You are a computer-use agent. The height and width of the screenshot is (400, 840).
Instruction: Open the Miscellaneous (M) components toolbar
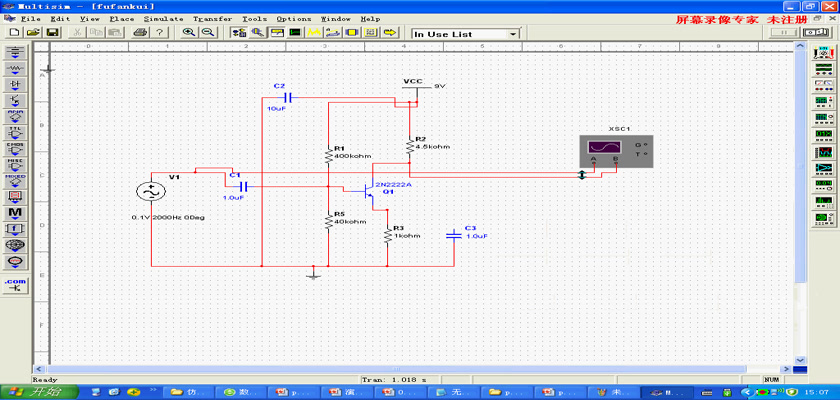[x=15, y=213]
